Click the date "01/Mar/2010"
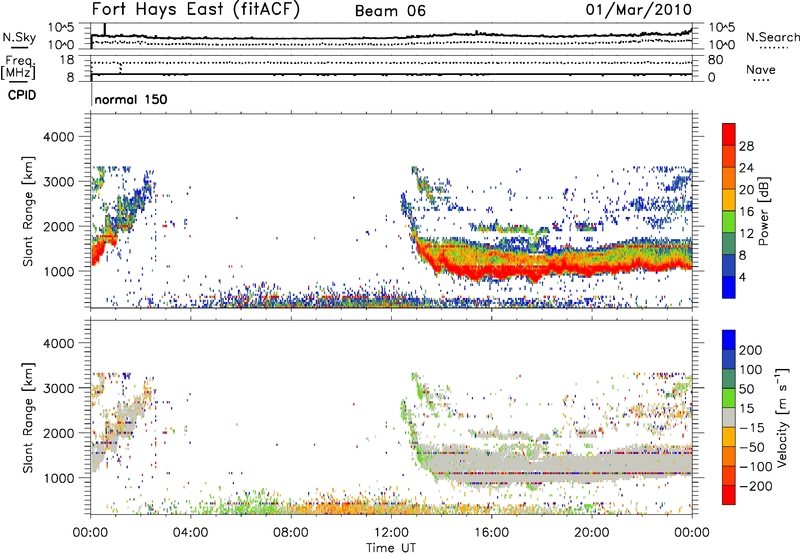Screen dimensions: 800x554 pyautogui.click(x=638, y=10)
